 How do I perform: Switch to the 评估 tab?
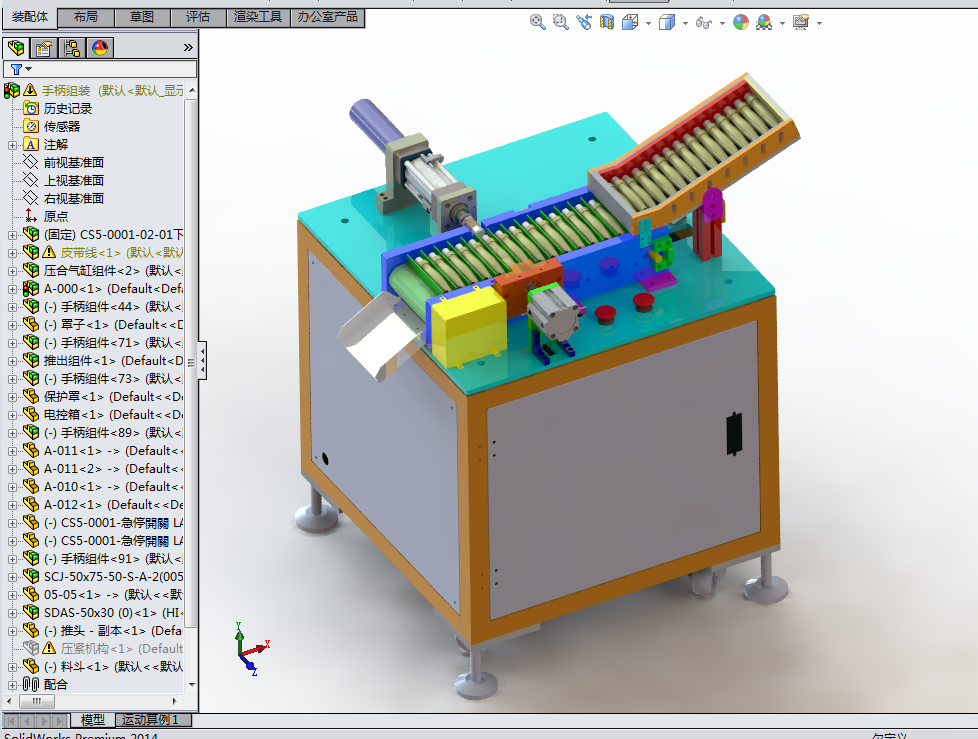[x=198, y=17]
